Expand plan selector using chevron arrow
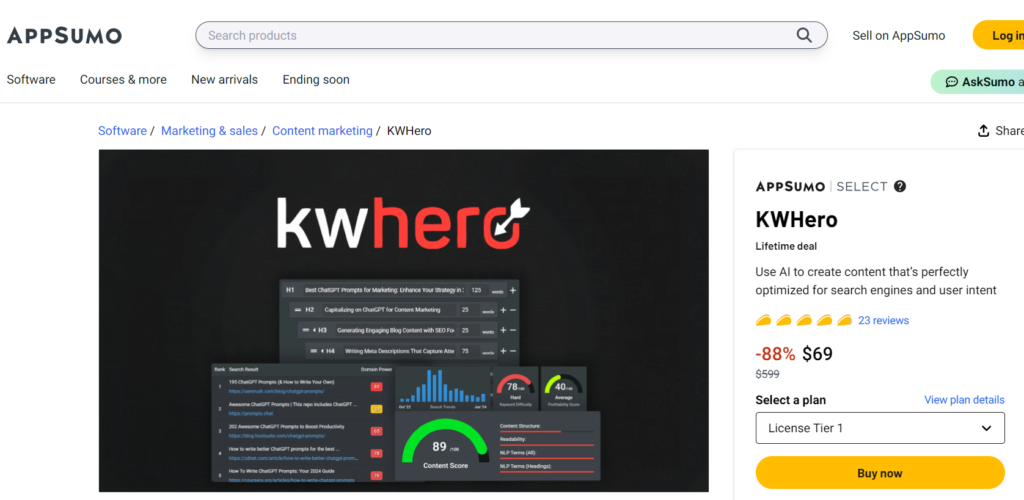The image size is (1024, 500). point(986,428)
